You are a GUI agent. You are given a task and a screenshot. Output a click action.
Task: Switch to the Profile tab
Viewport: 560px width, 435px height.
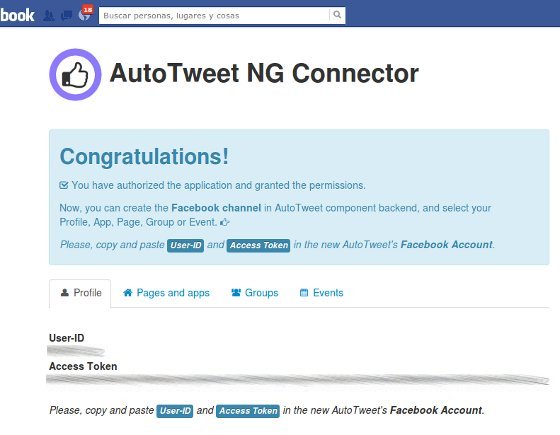pyautogui.click(x=80, y=293)
